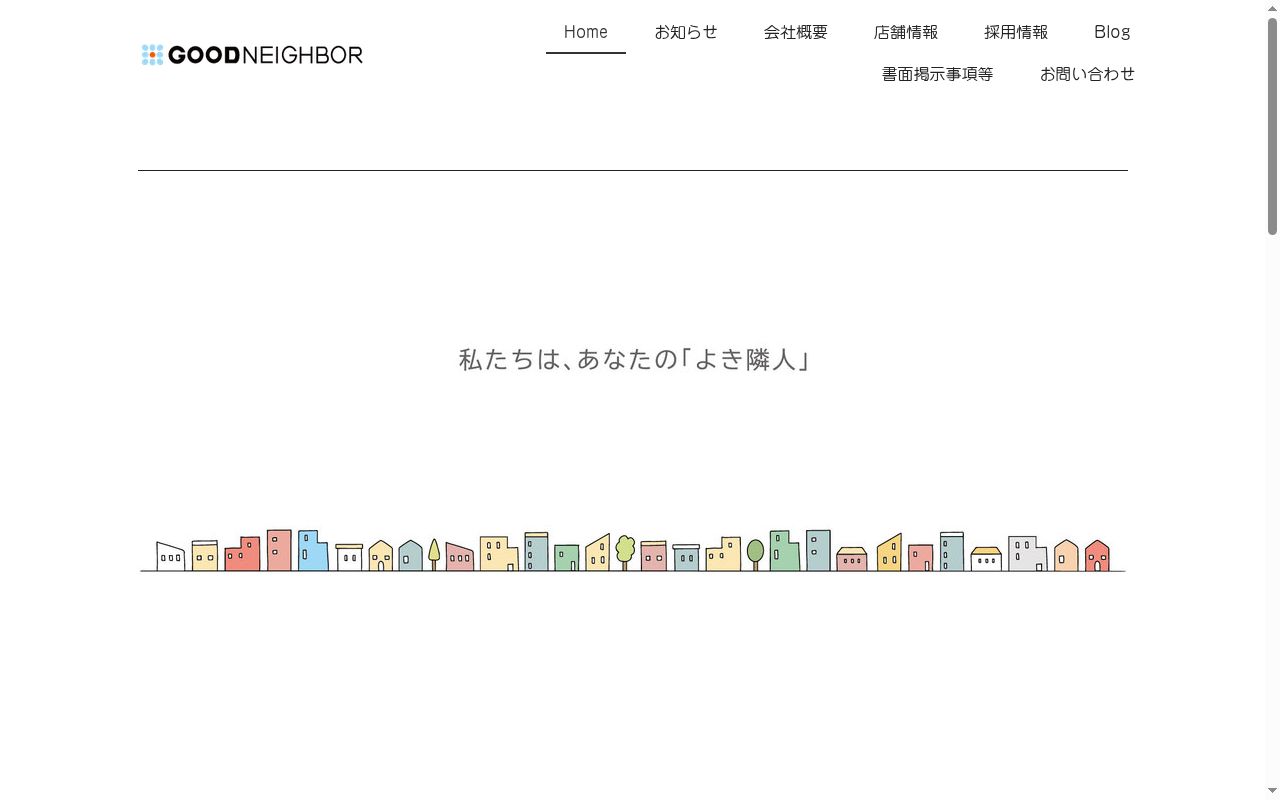The width and height of the screenshot is (1280, 800).
Task: Click the colorful town illustration banner
Action: click(x=633, y=551)
